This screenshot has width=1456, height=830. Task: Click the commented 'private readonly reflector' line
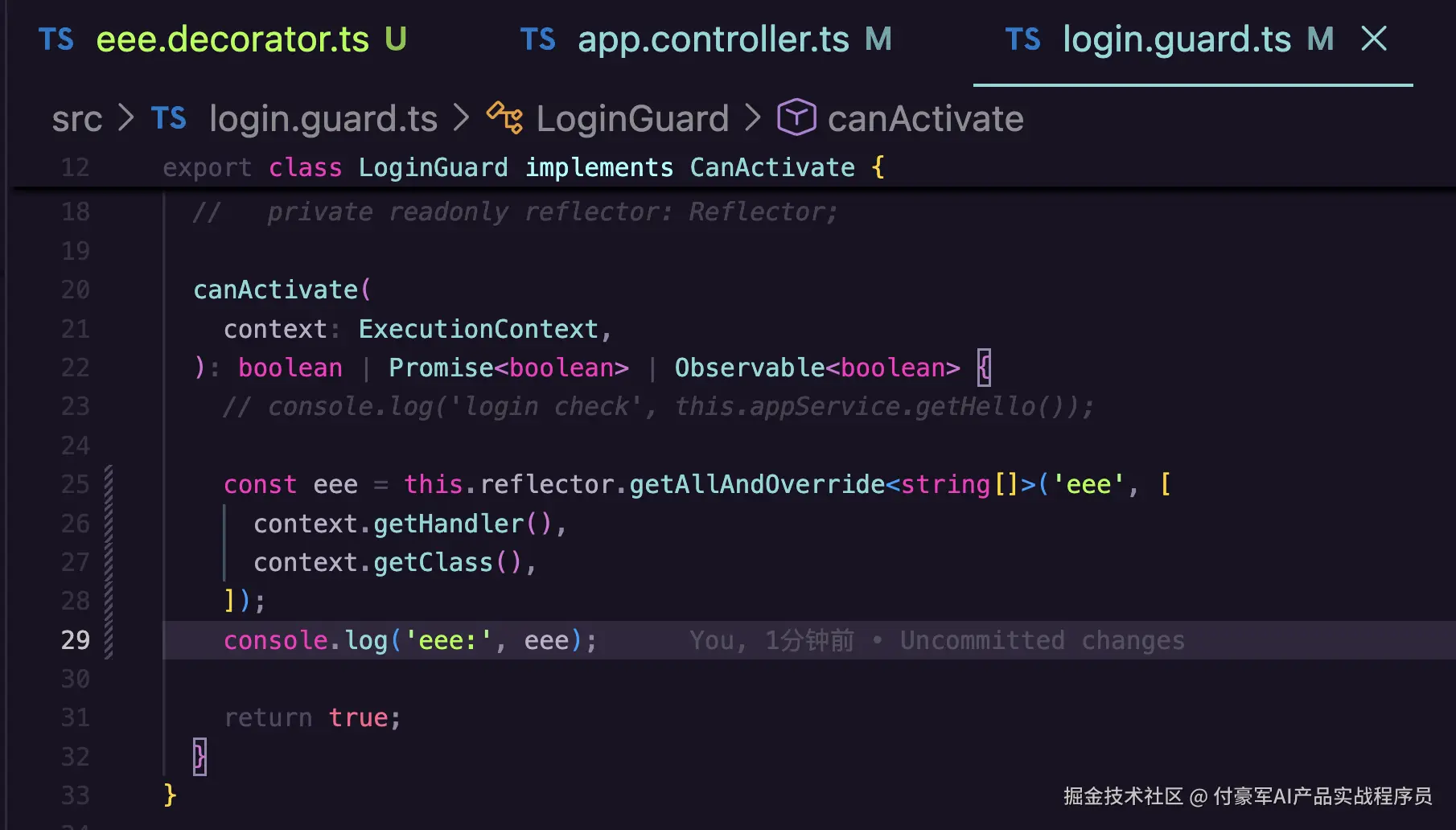[516, 212]
